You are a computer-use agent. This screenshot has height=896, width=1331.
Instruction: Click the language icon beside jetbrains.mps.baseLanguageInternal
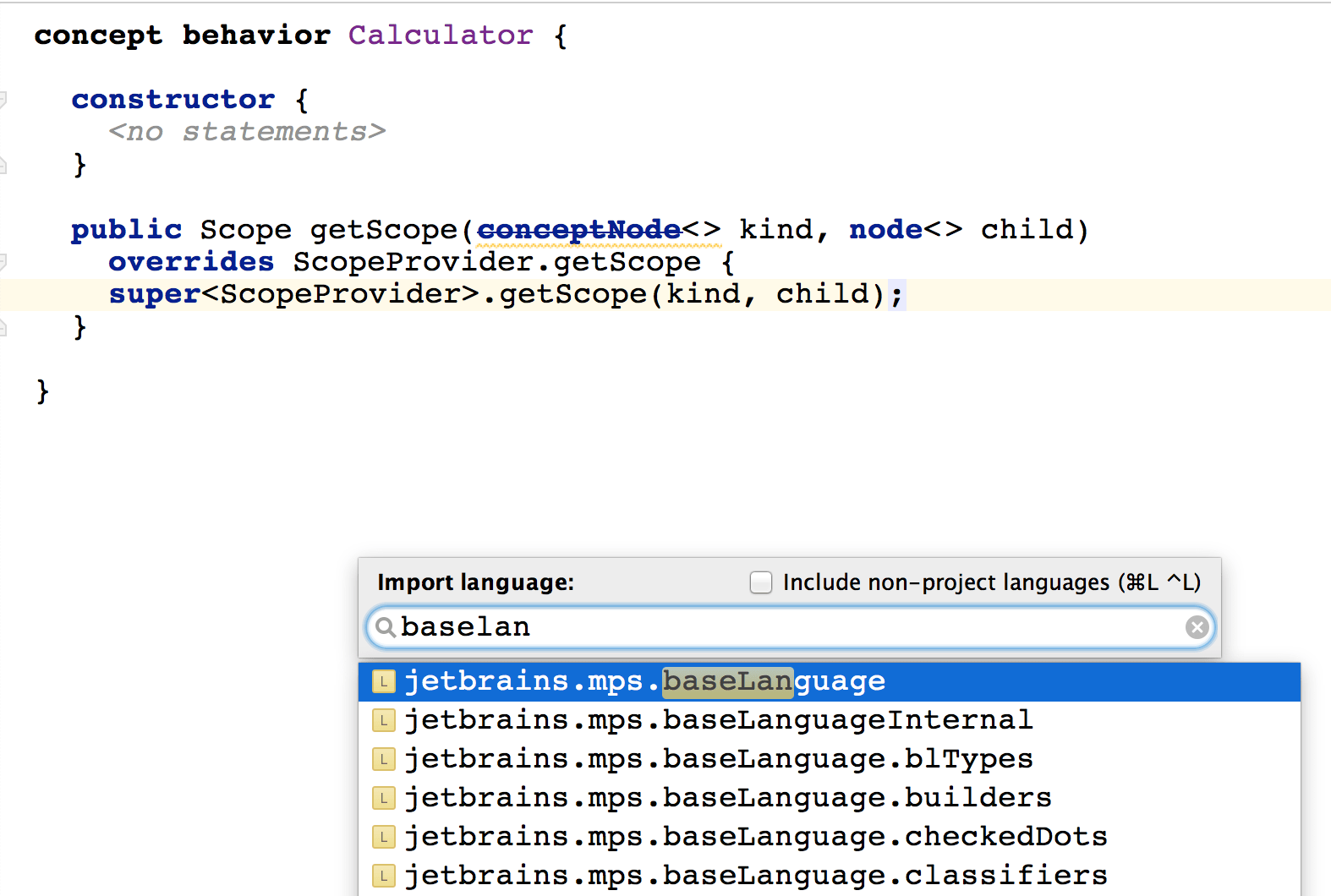point(384,720)
